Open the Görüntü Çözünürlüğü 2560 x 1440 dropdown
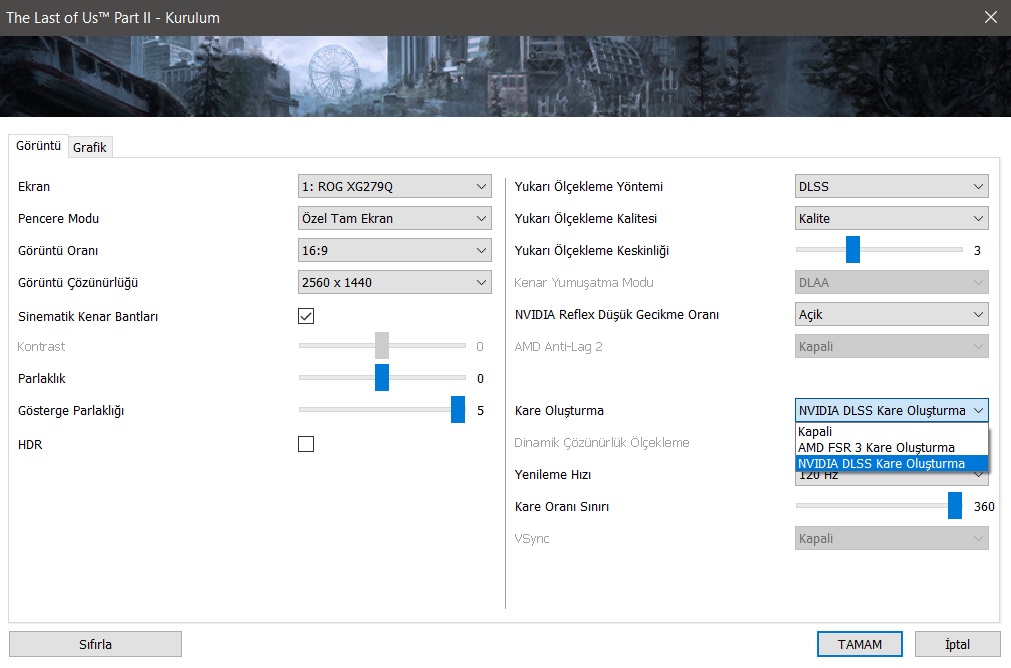The height and width of the screenshot is (668, 1011). 395,282
